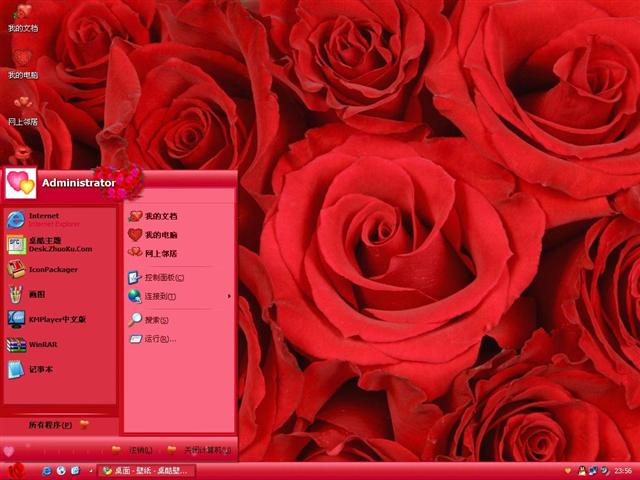640x480 pixels.
Task: Launch Internet Explorer from quick launch bar
Action: point(47,471)
